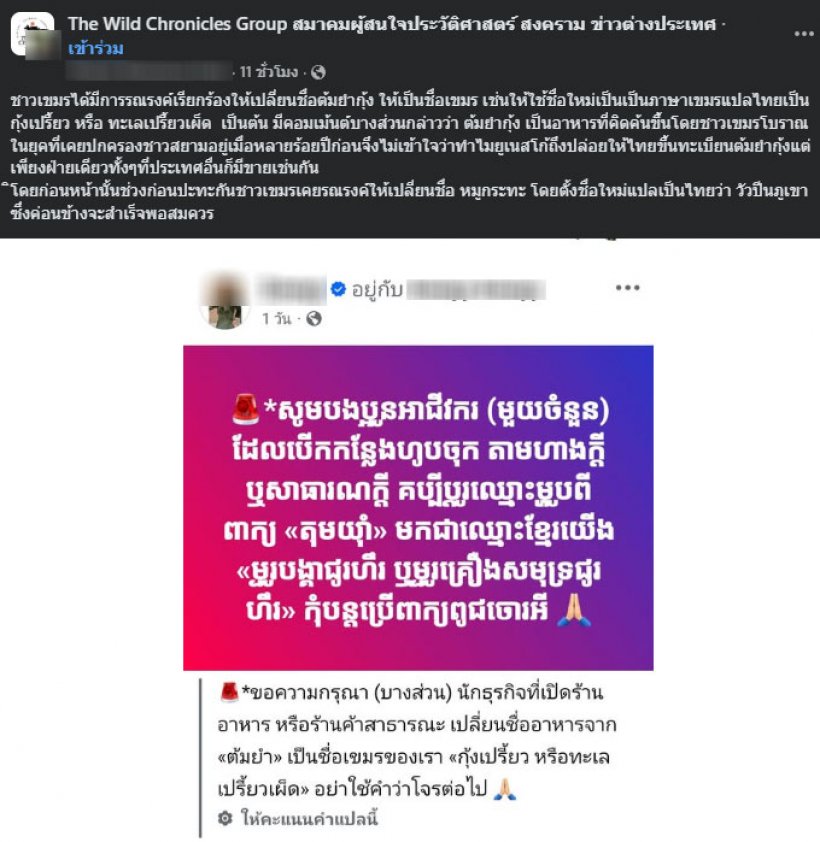Image resolution: width=820 pixels, height=842 pixels.
Task: Open the tagged profile after อยู่กับ
Action: pos(476,289)
